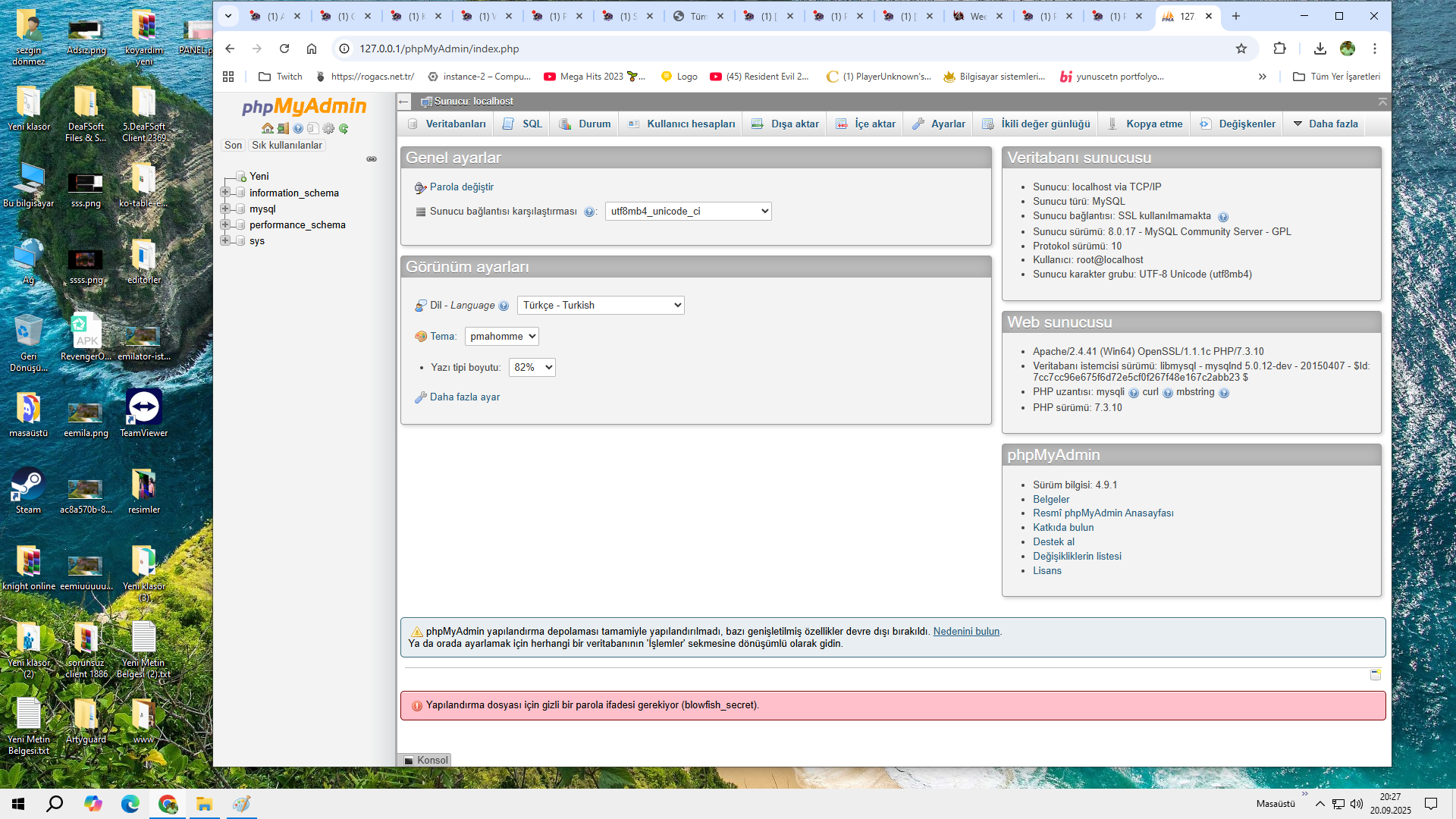Open the Kullanıcı hesapları tab
Image resolution: width=1456 pixels, height=819 pixels.
point(681,124)
